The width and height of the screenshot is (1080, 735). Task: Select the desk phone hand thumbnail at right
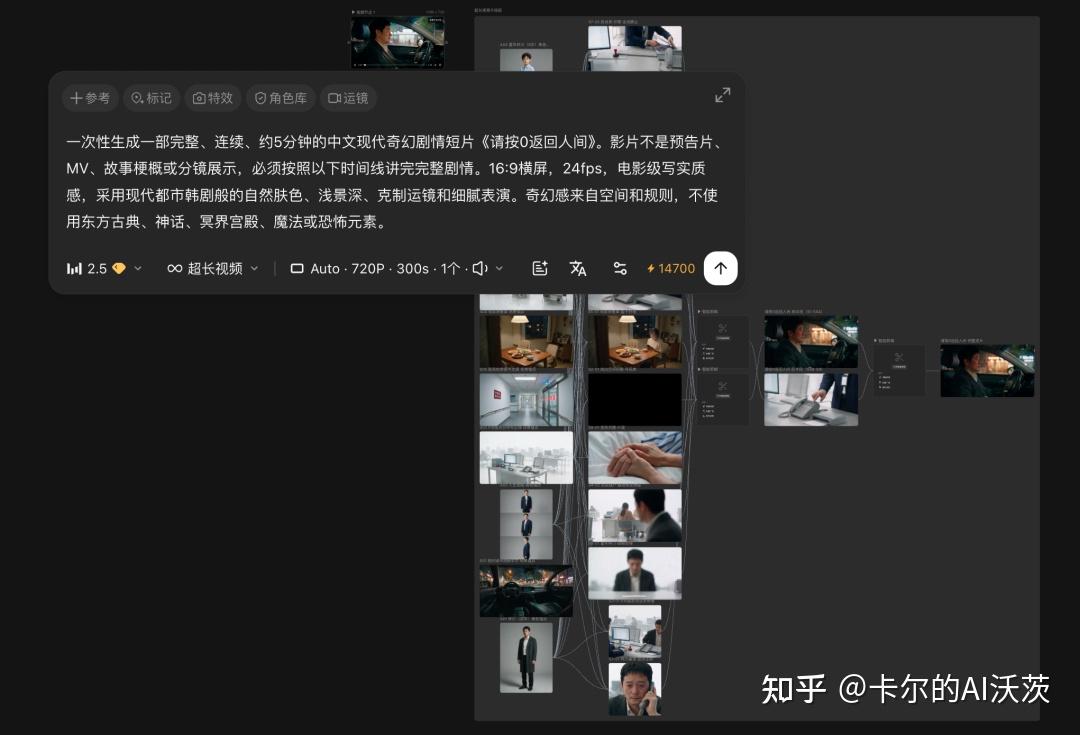coord(811,400)
